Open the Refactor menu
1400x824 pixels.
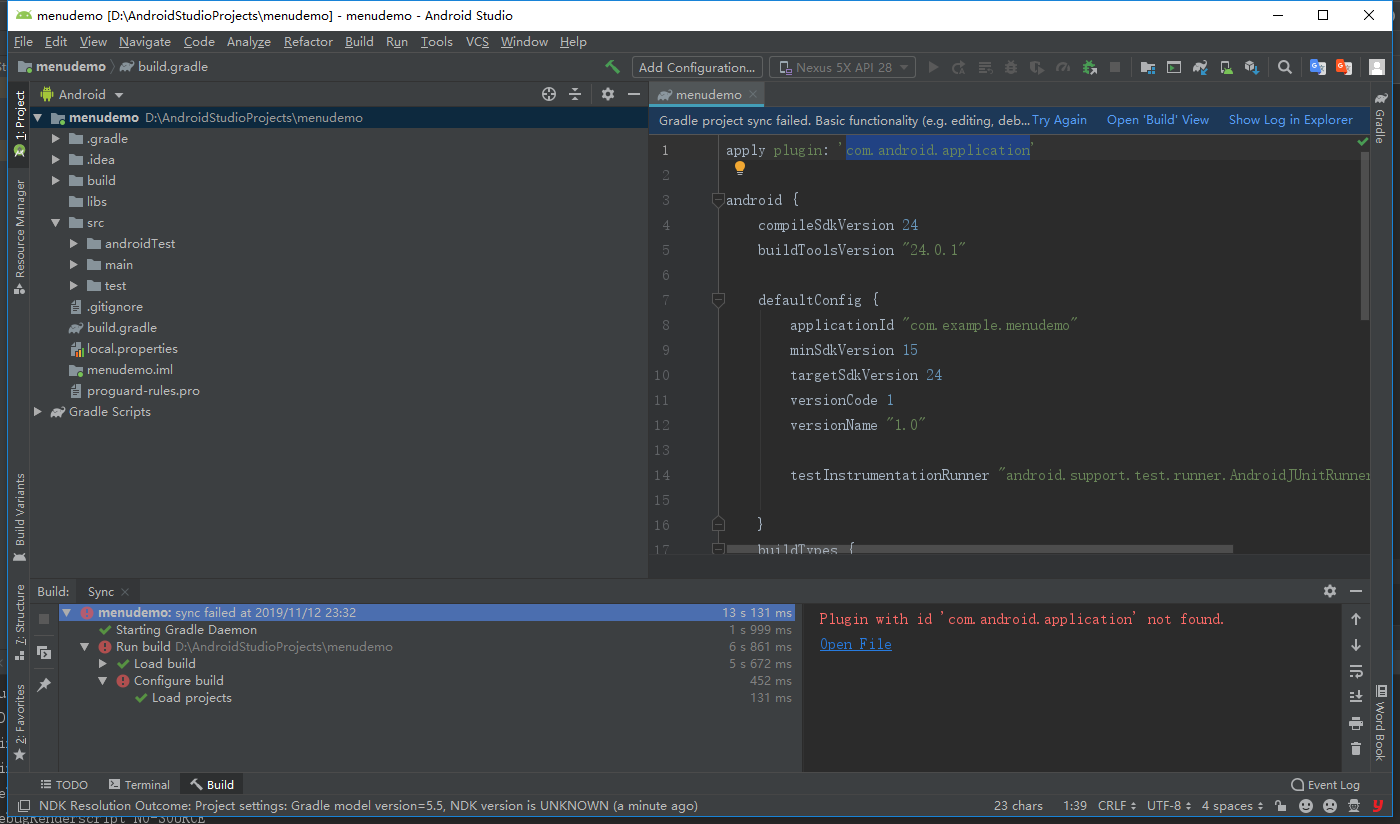pos(308,42)
